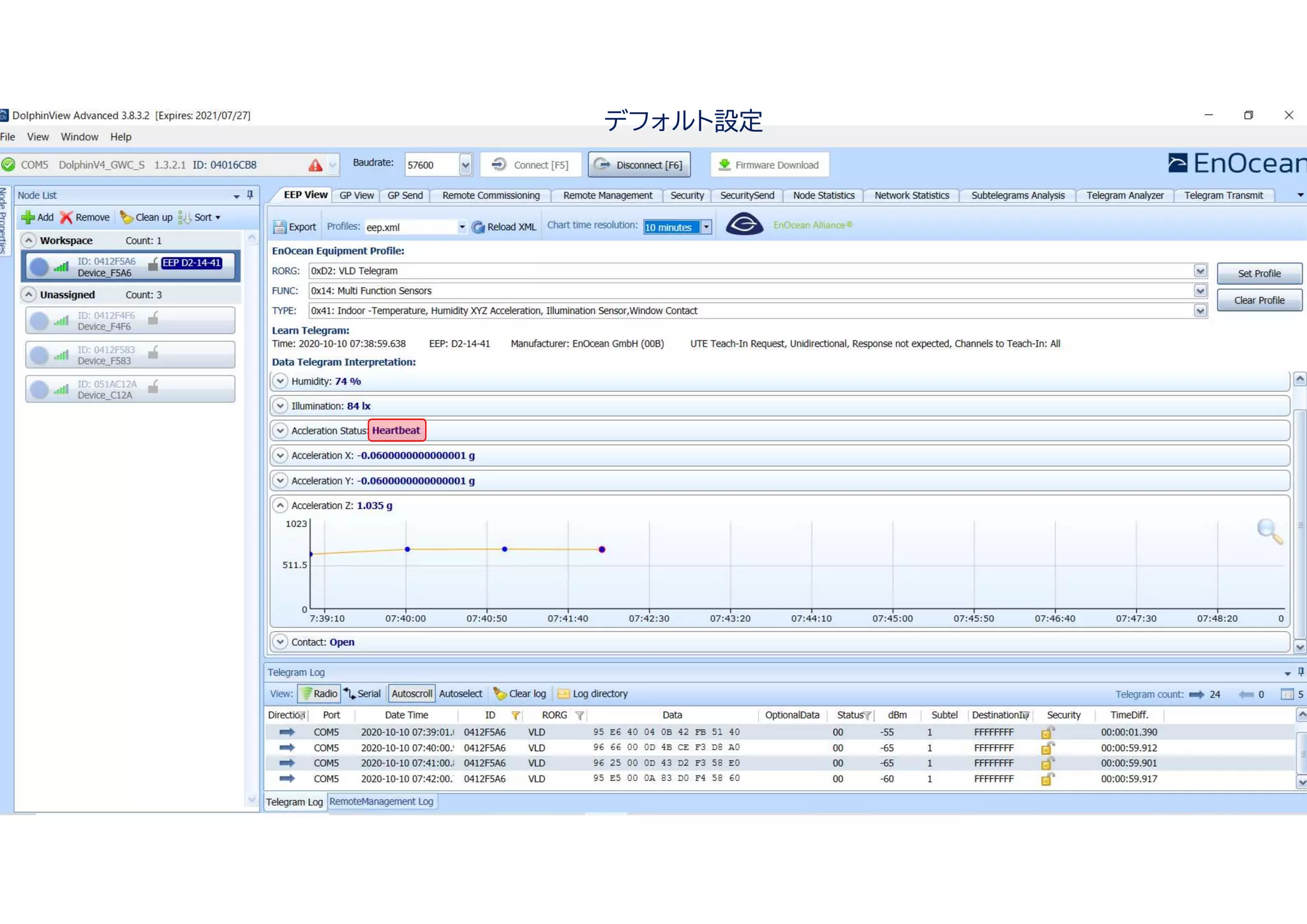The width and height of the screenshot is (1307, 924).
Task: Click the Clear log broom icon
Action: [500, 694]
